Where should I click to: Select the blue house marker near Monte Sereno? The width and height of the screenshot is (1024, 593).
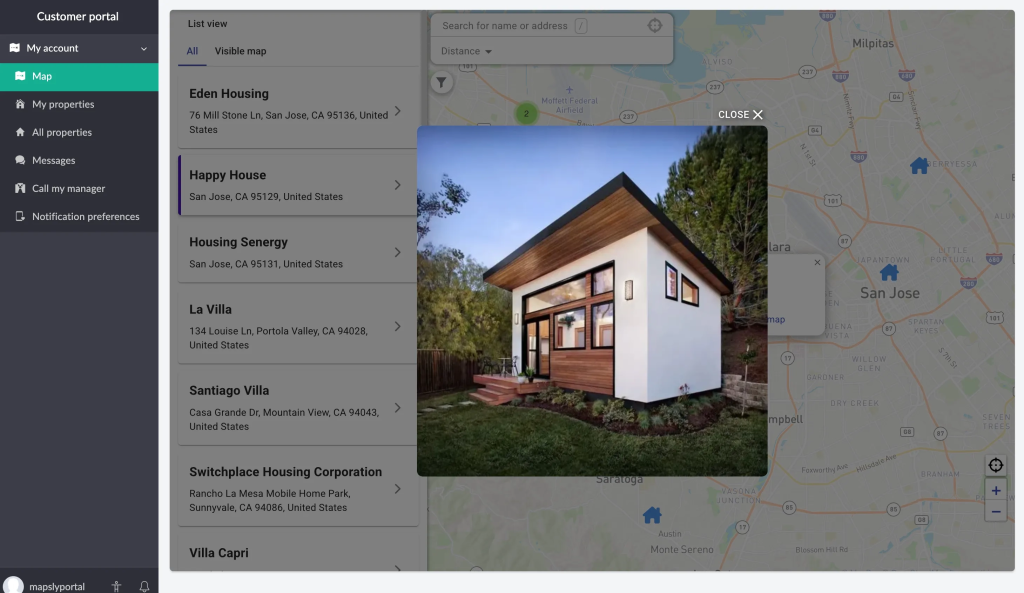tap(652, 515)
